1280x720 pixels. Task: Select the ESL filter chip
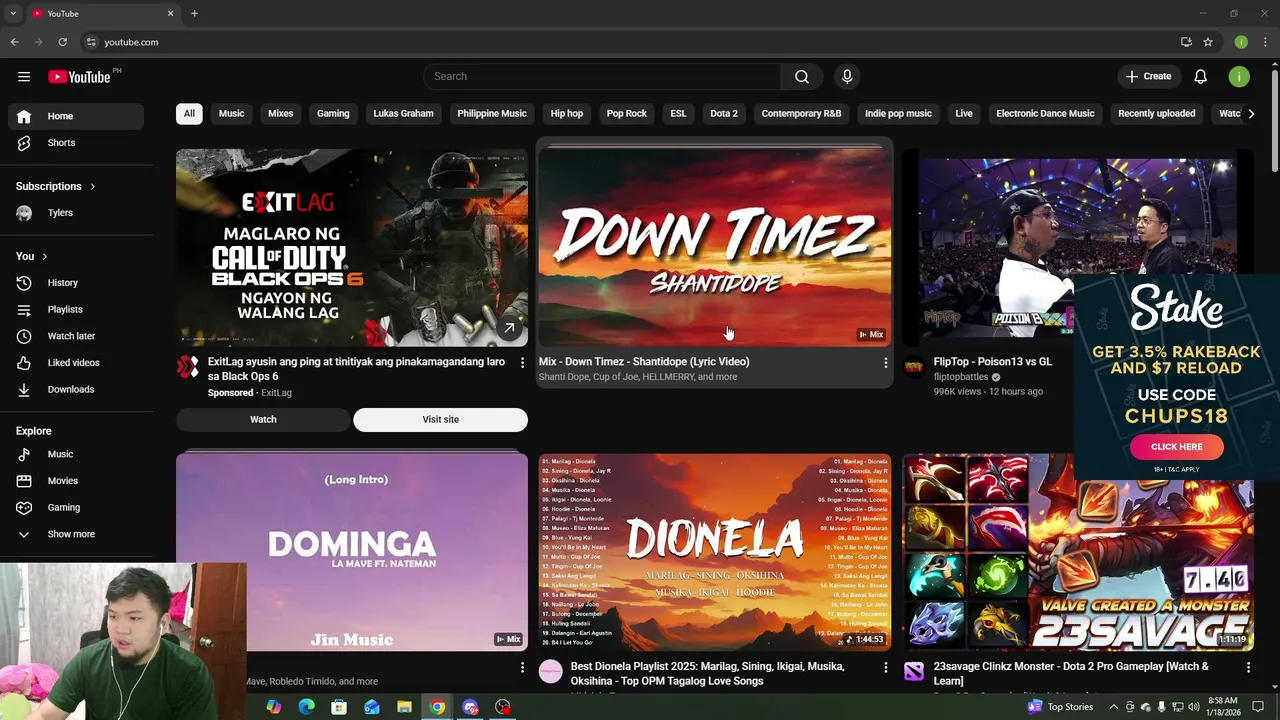coord(678,113)
